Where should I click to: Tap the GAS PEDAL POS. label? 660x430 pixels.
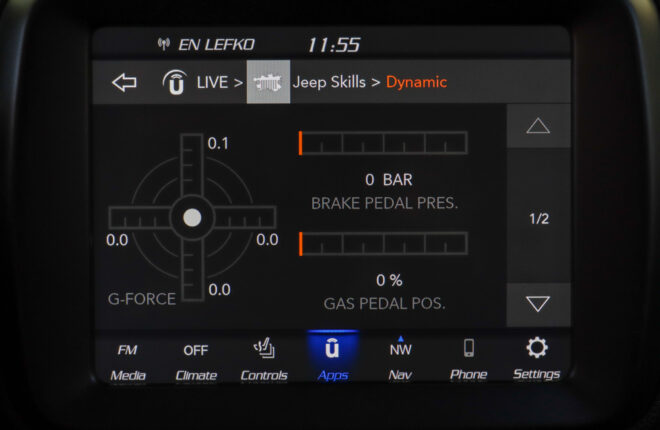[x=384, y=304]
